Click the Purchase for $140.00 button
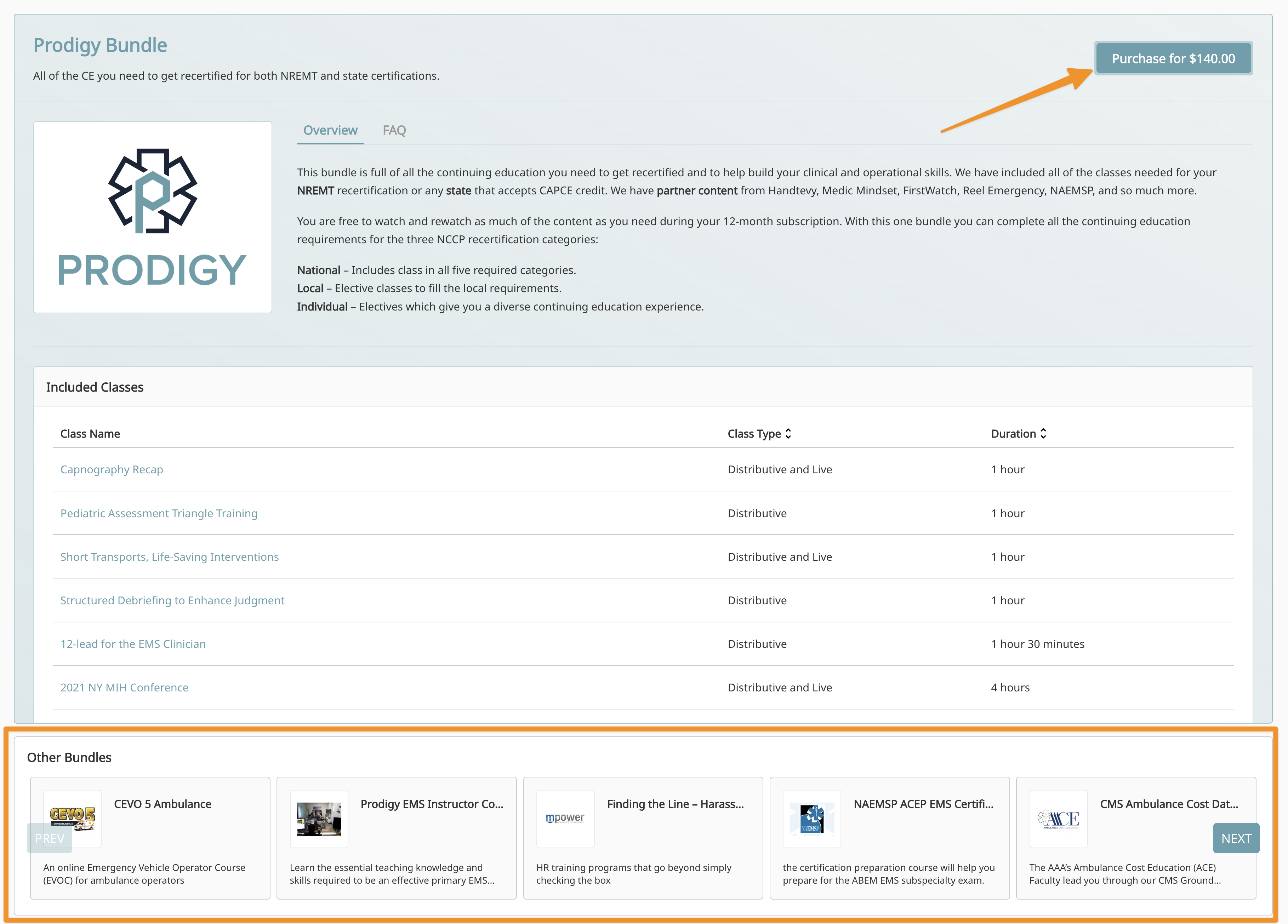1288x924 pixels. coord(1173,58)
